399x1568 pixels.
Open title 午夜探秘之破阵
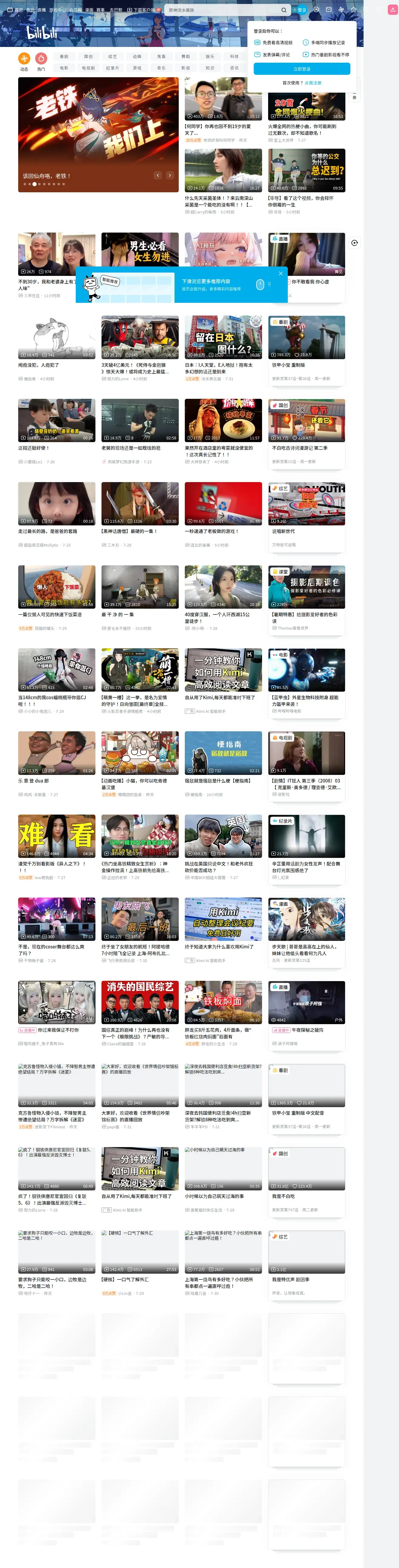coord(308,1030)
